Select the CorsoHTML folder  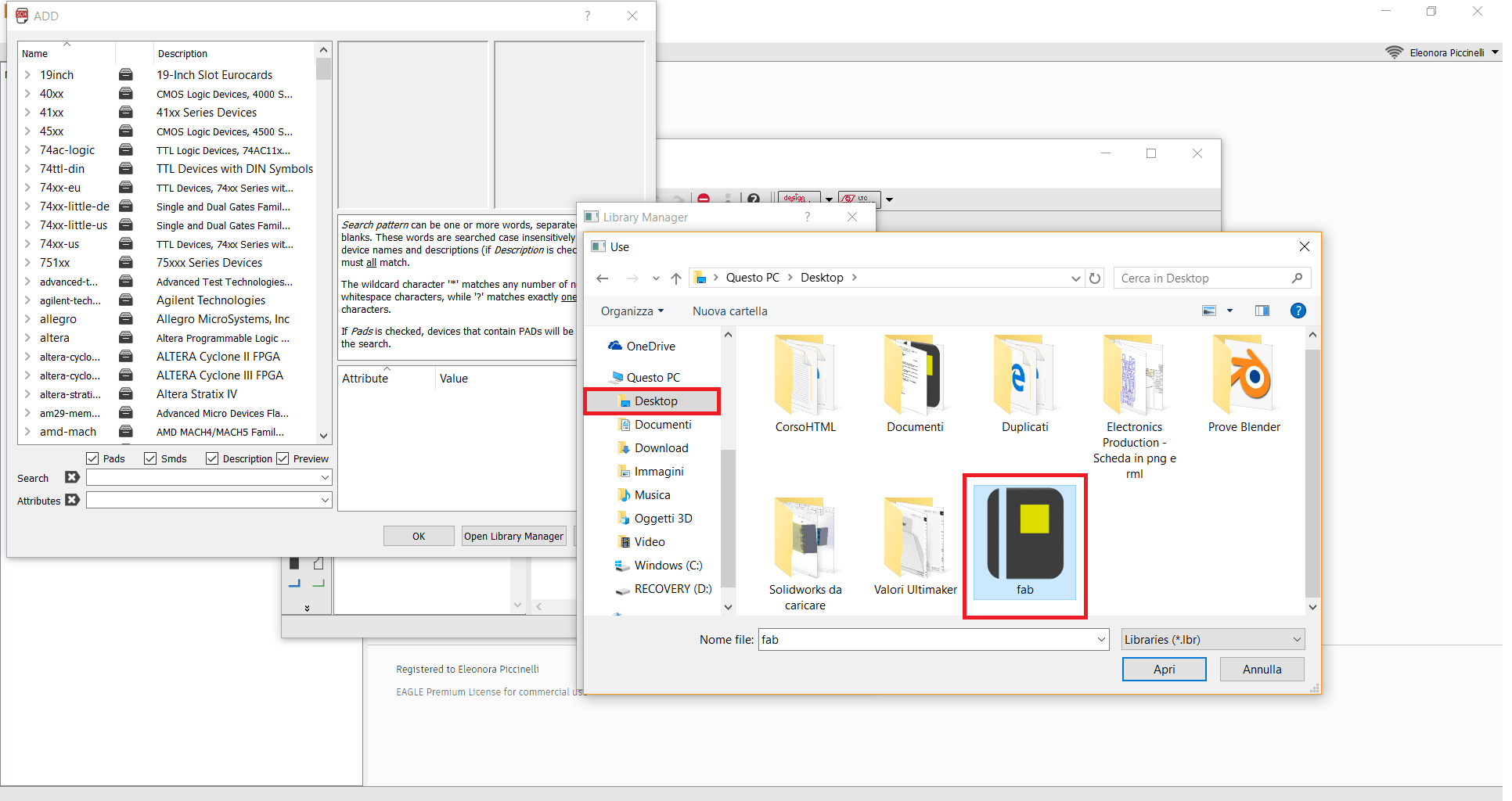click(x=805, y=384)
